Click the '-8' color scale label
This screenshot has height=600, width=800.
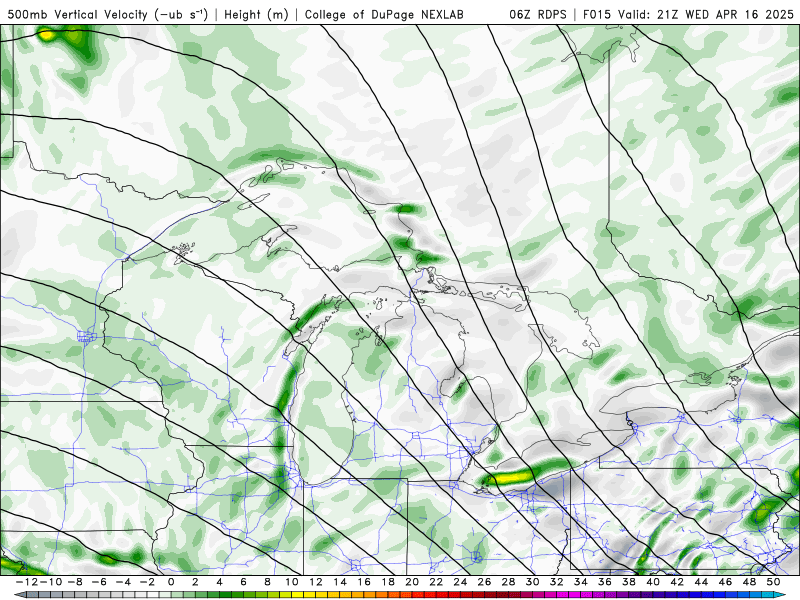(x=74, y=582)
